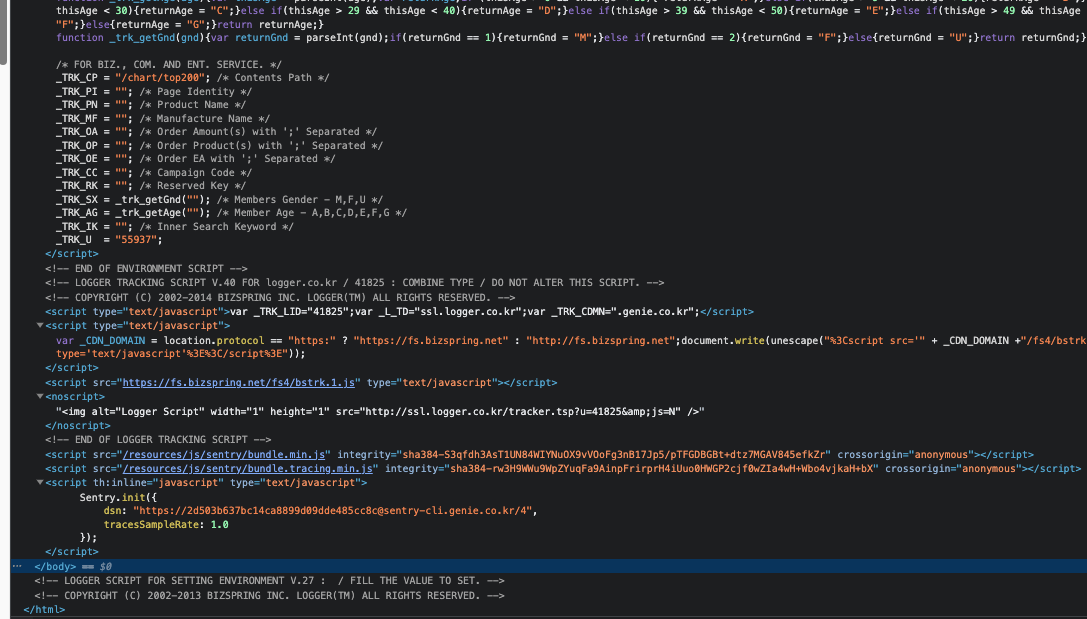Click the _TRK_OP Order Product(s) line
The height and width of the screenshot is (619, 1087).
219,146
